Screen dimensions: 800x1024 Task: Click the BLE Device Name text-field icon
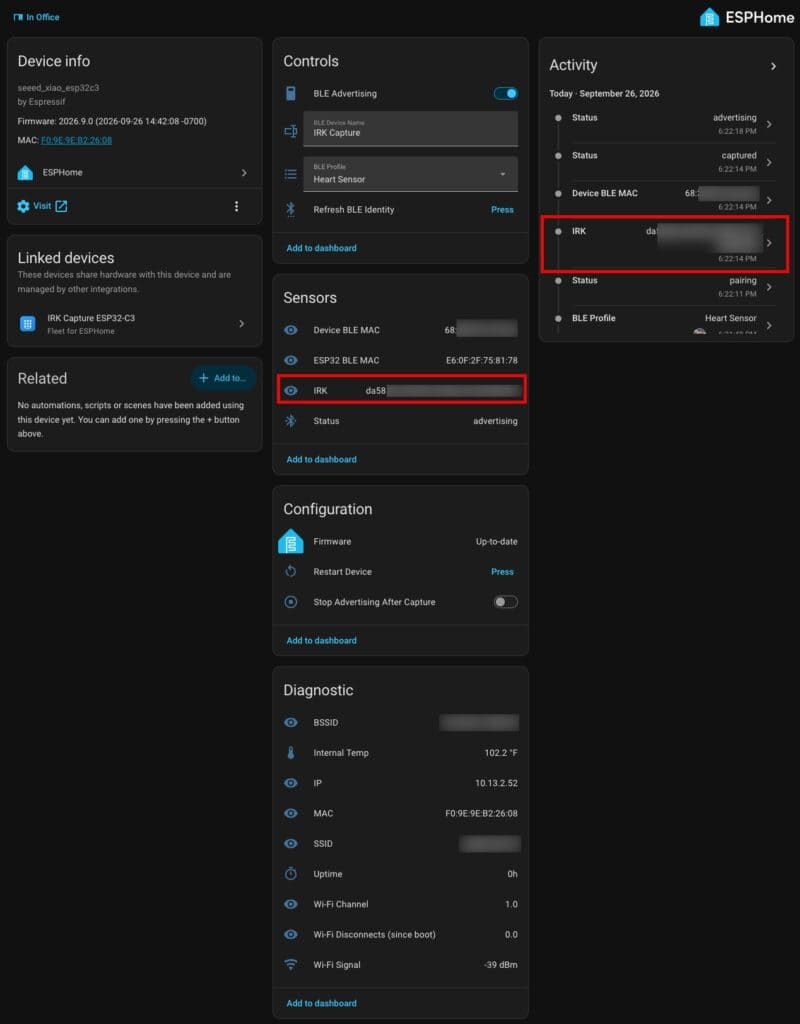pyautogui.click(x=291, y=132)
